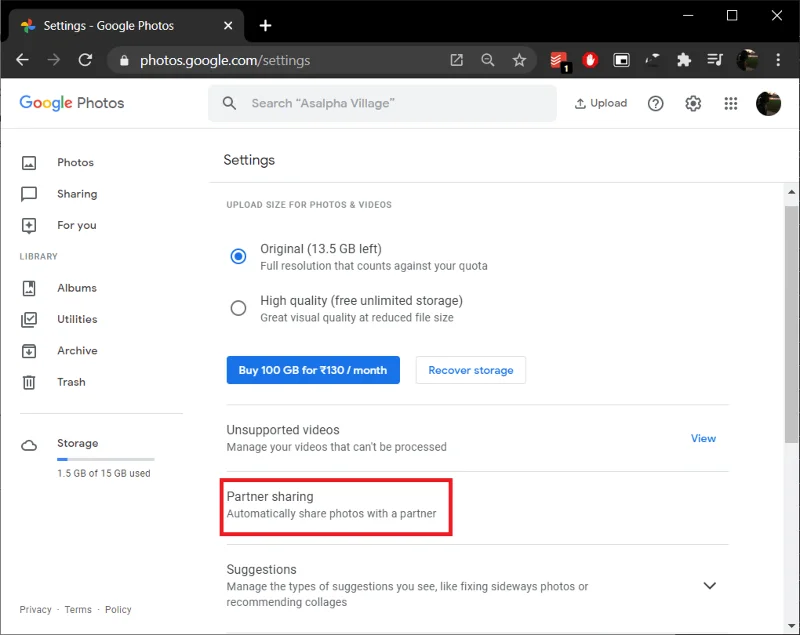Open Photos in the sidebar
The height and width of the screenshot is (635, 800).
[x=76, y=163]
